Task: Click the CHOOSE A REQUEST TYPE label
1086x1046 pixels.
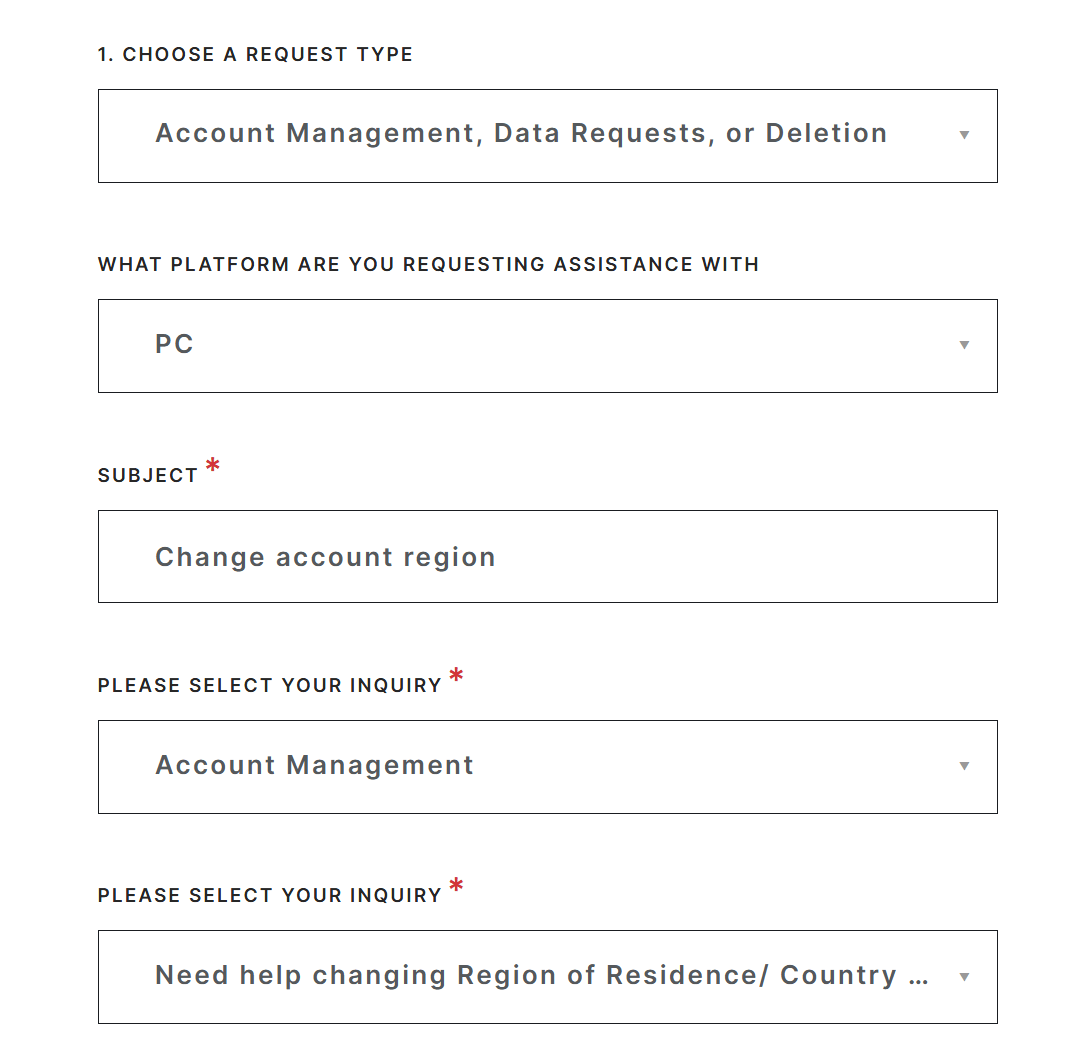Action: point(255,55)
